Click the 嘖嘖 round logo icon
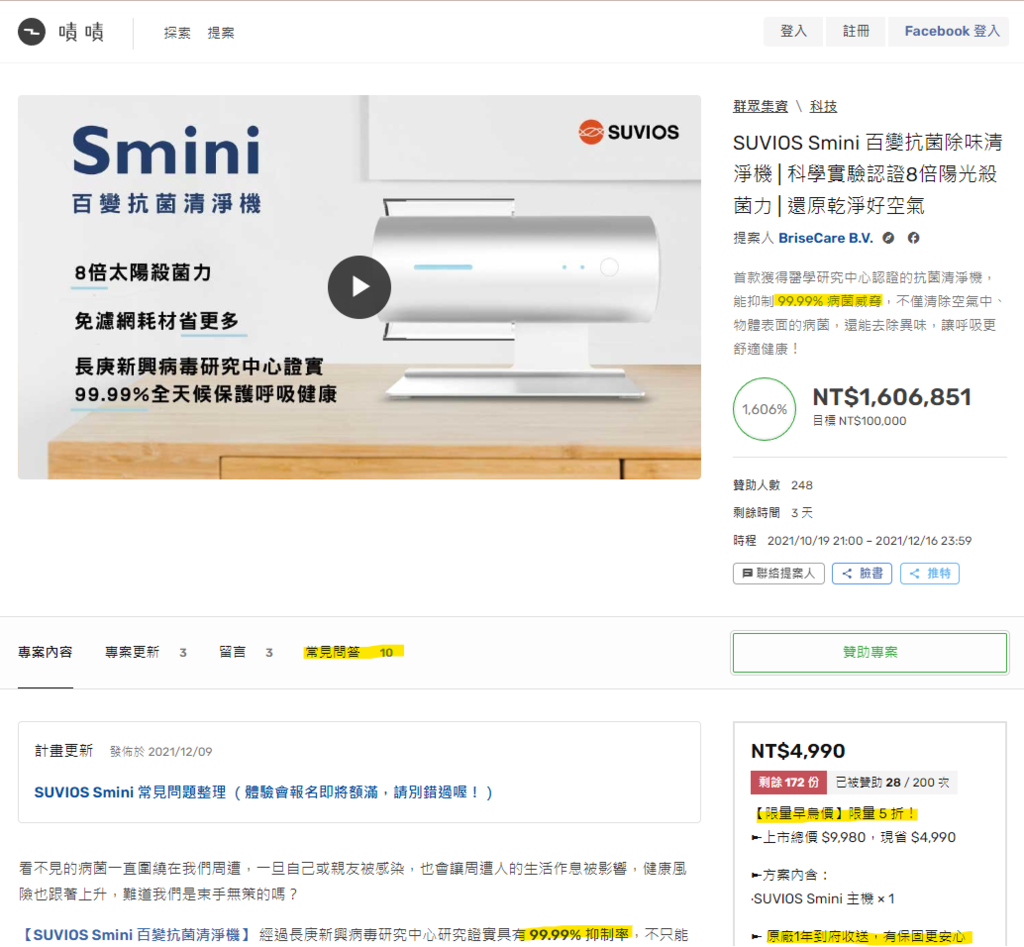 click(x=31, y=31)
